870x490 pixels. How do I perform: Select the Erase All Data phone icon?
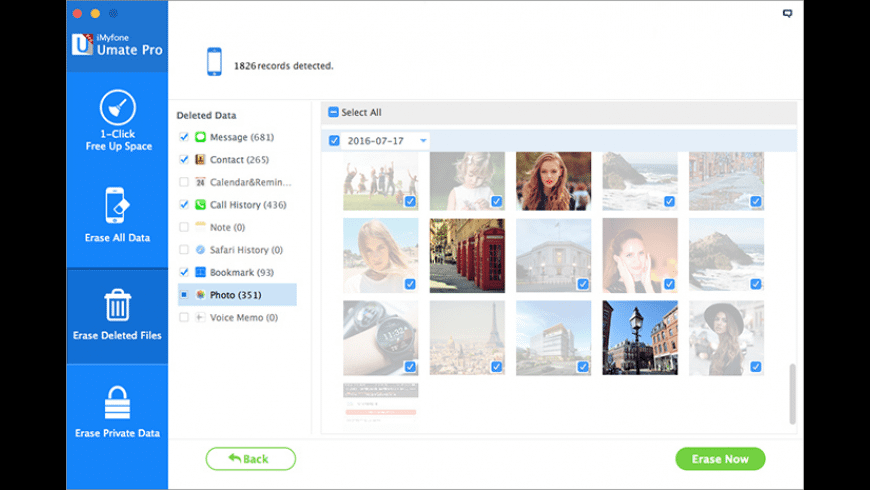click(117, 205)
